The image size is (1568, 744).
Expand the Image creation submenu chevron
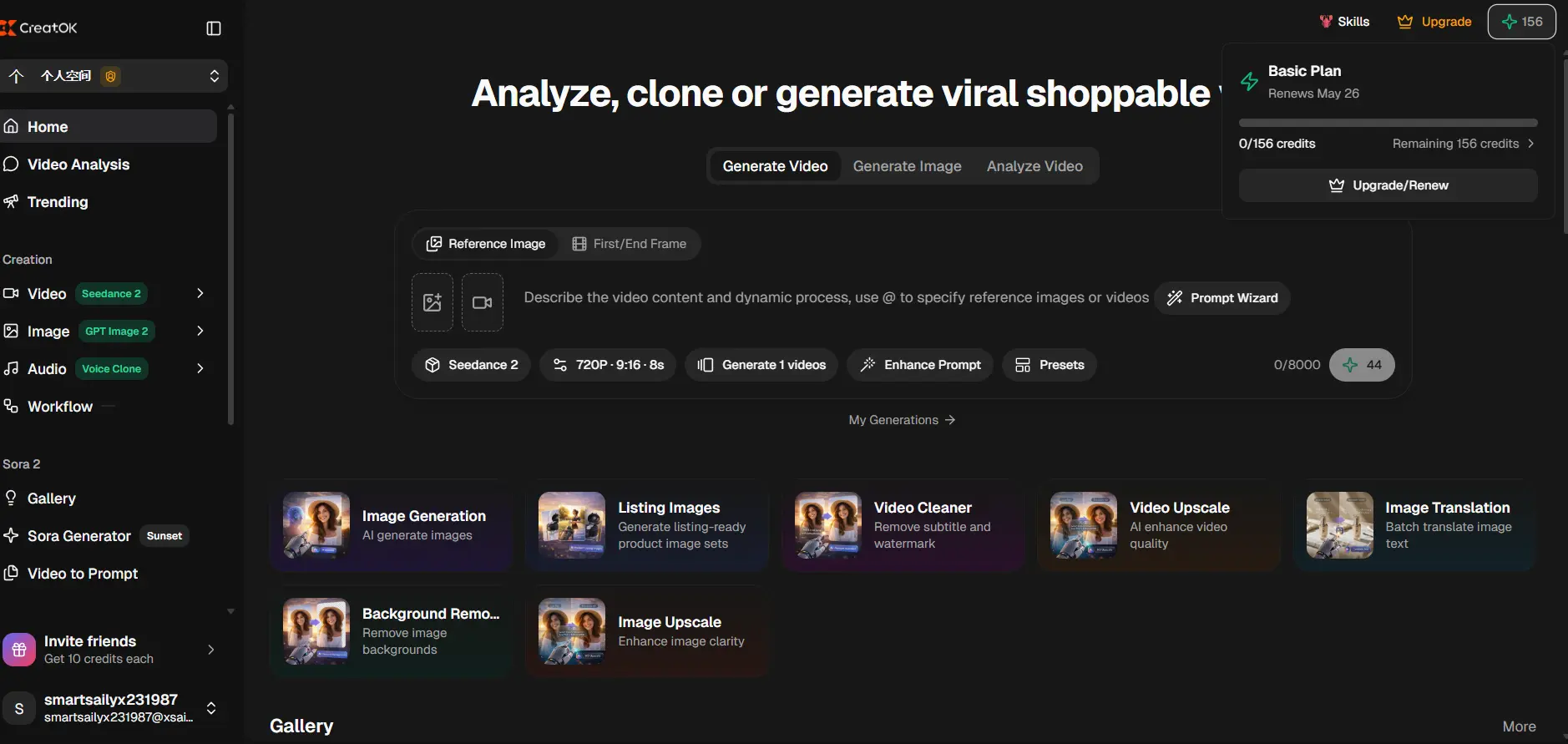click(200, 331)
